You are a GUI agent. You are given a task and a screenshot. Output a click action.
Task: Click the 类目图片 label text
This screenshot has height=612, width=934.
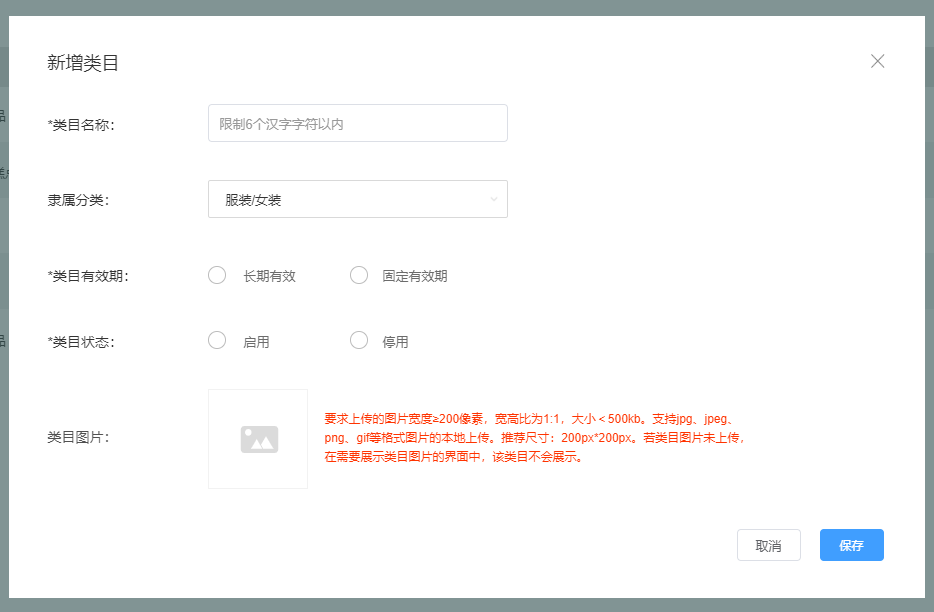[78, 437]
